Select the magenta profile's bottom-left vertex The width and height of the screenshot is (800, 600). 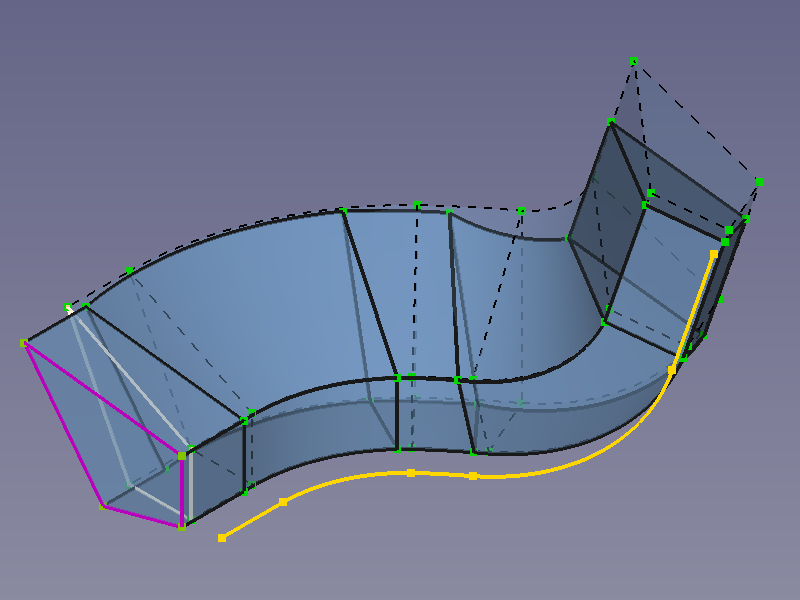point(103,507)
